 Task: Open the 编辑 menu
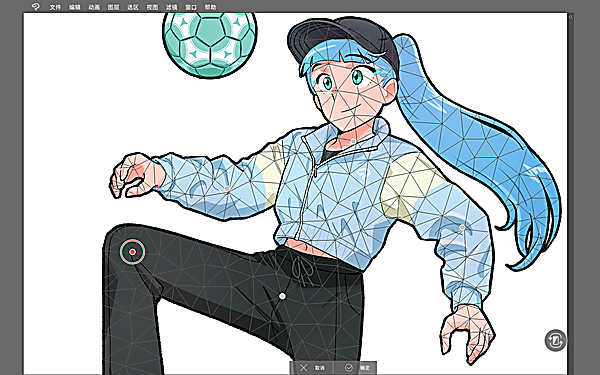pos(75,7)
